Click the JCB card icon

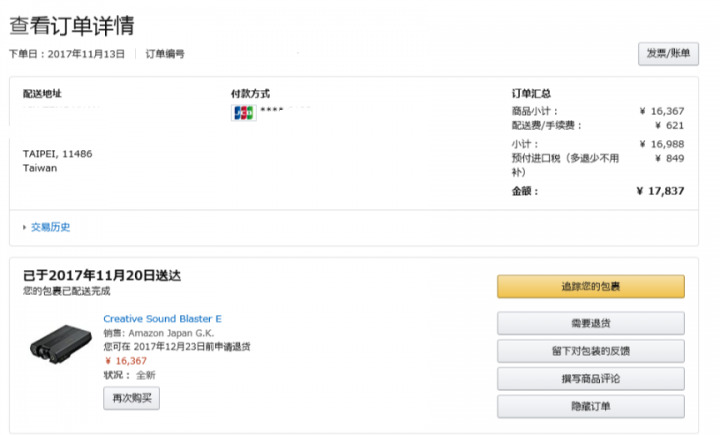click(x=243, y=112)
